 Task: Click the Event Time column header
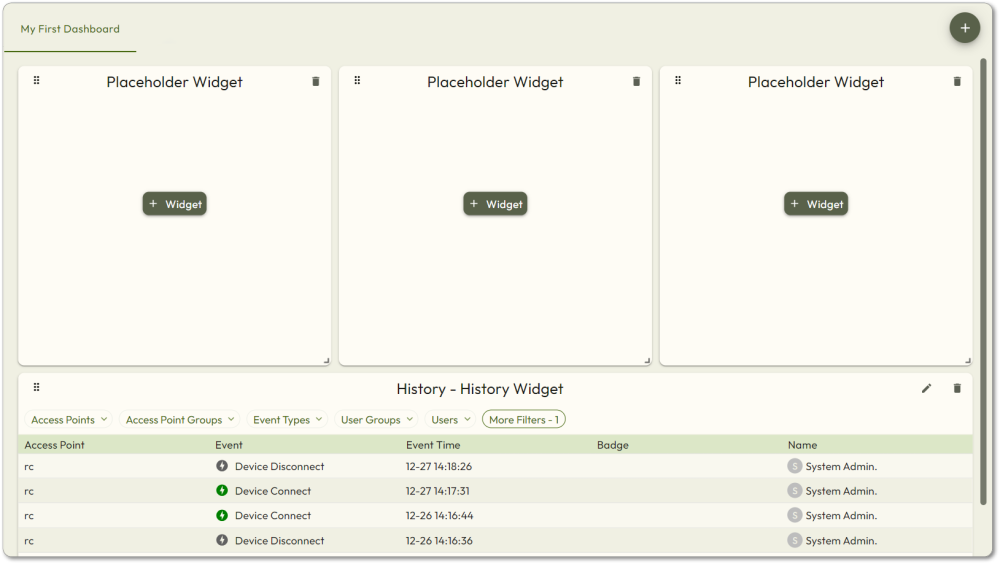[x=433, y=445]
